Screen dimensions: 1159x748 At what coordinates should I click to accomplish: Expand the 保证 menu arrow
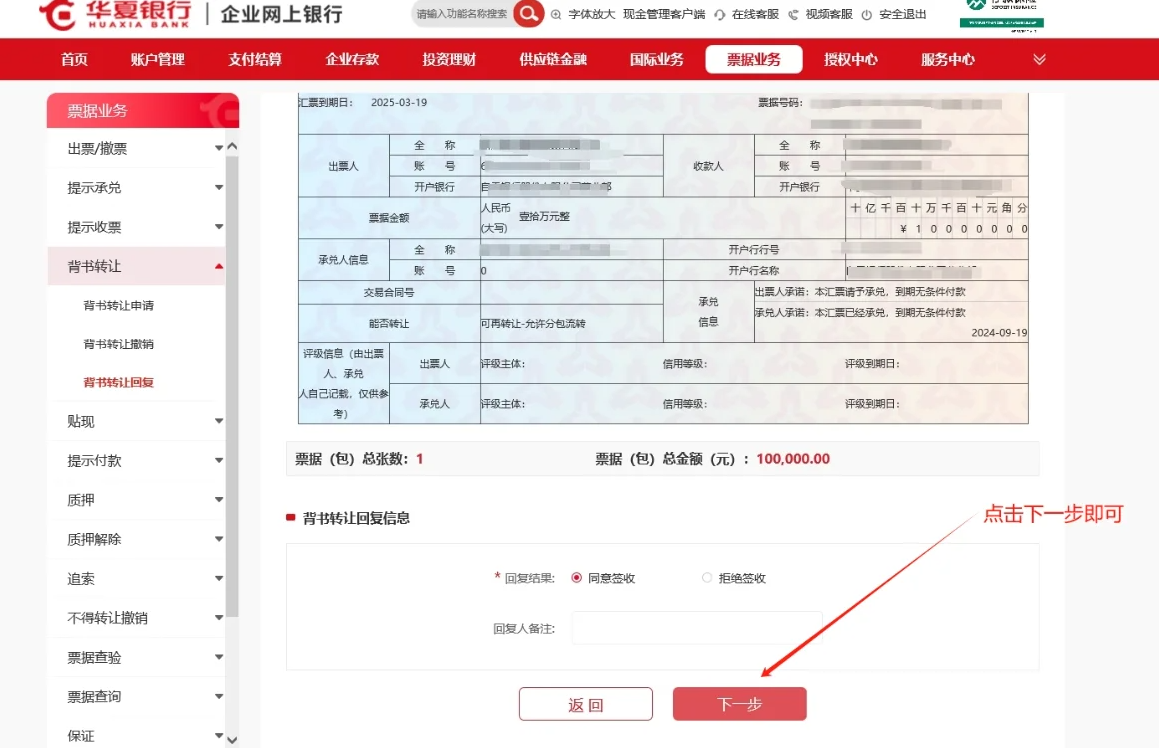219,735
